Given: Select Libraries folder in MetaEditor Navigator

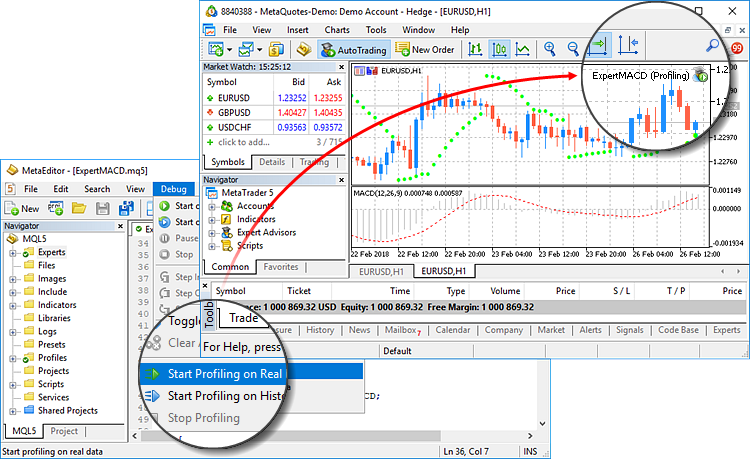Looking at the screenshot, I should (54, 318).
